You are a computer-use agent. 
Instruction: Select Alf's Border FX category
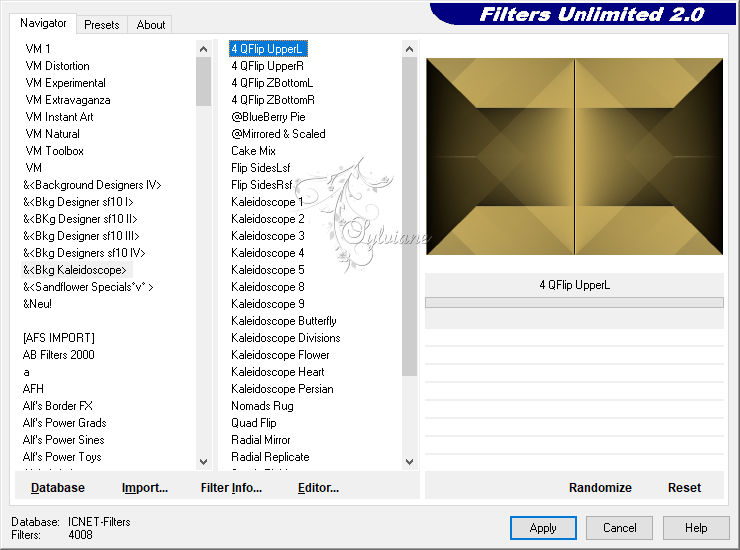[x=58, y=406]
